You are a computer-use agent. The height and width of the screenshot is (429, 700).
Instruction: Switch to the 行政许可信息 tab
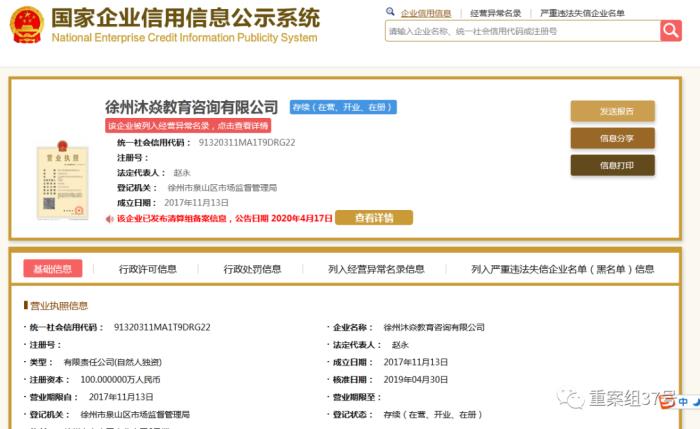147,269
